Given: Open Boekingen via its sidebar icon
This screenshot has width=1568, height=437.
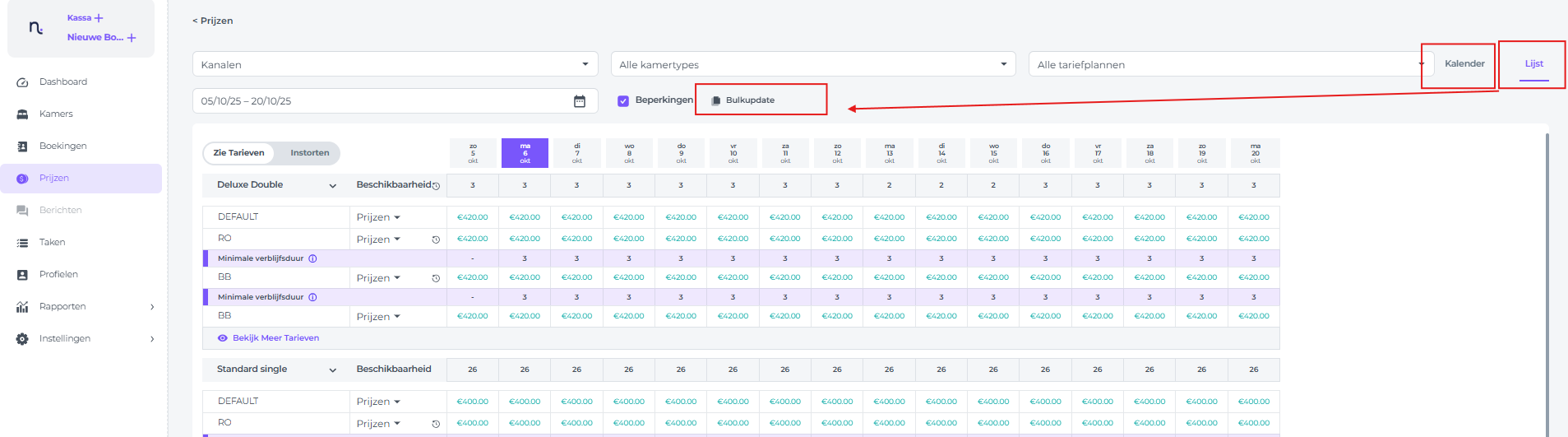Looking at the screenshot, I should tap(22, 146).
